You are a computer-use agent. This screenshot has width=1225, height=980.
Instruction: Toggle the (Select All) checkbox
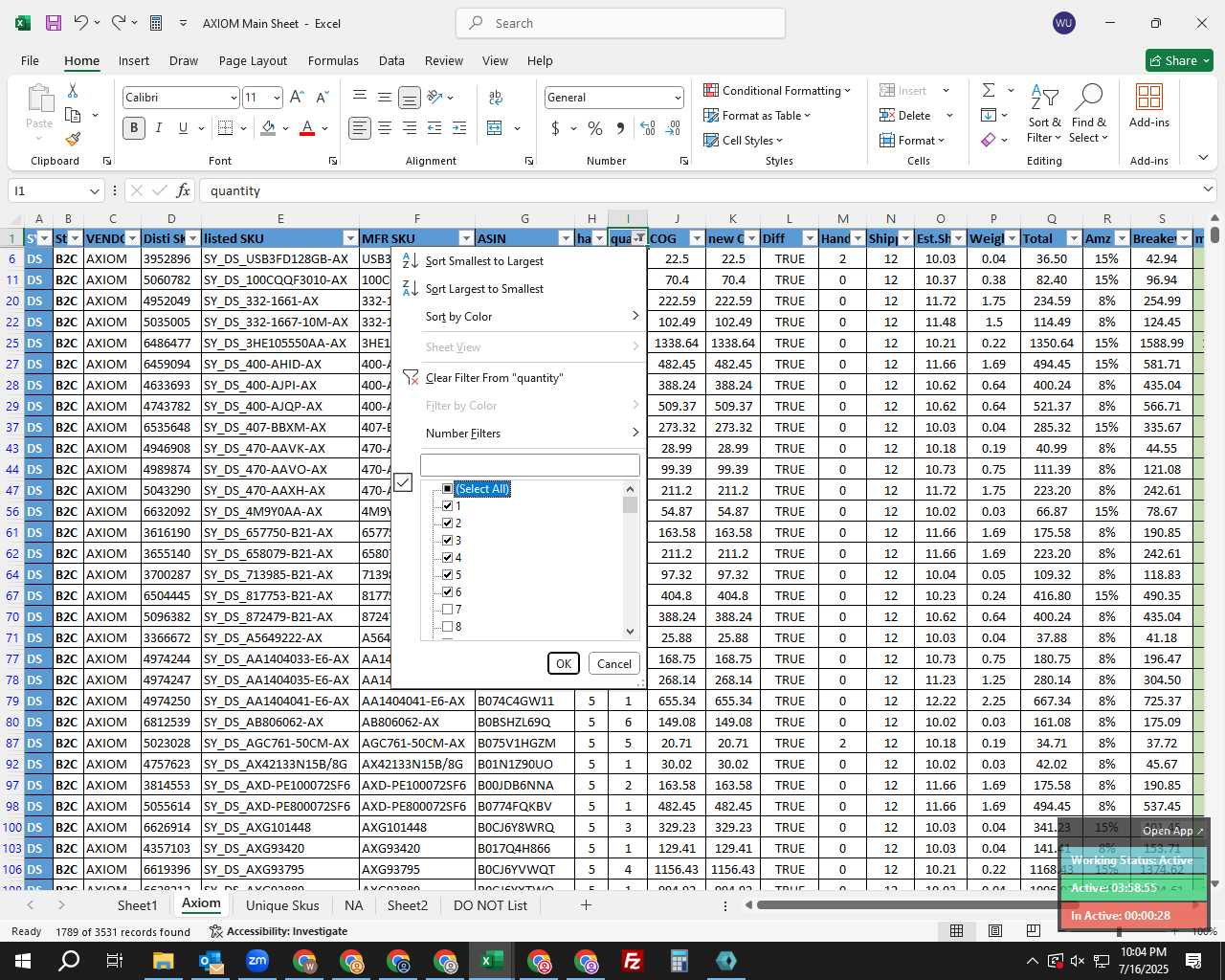point(447,489)
